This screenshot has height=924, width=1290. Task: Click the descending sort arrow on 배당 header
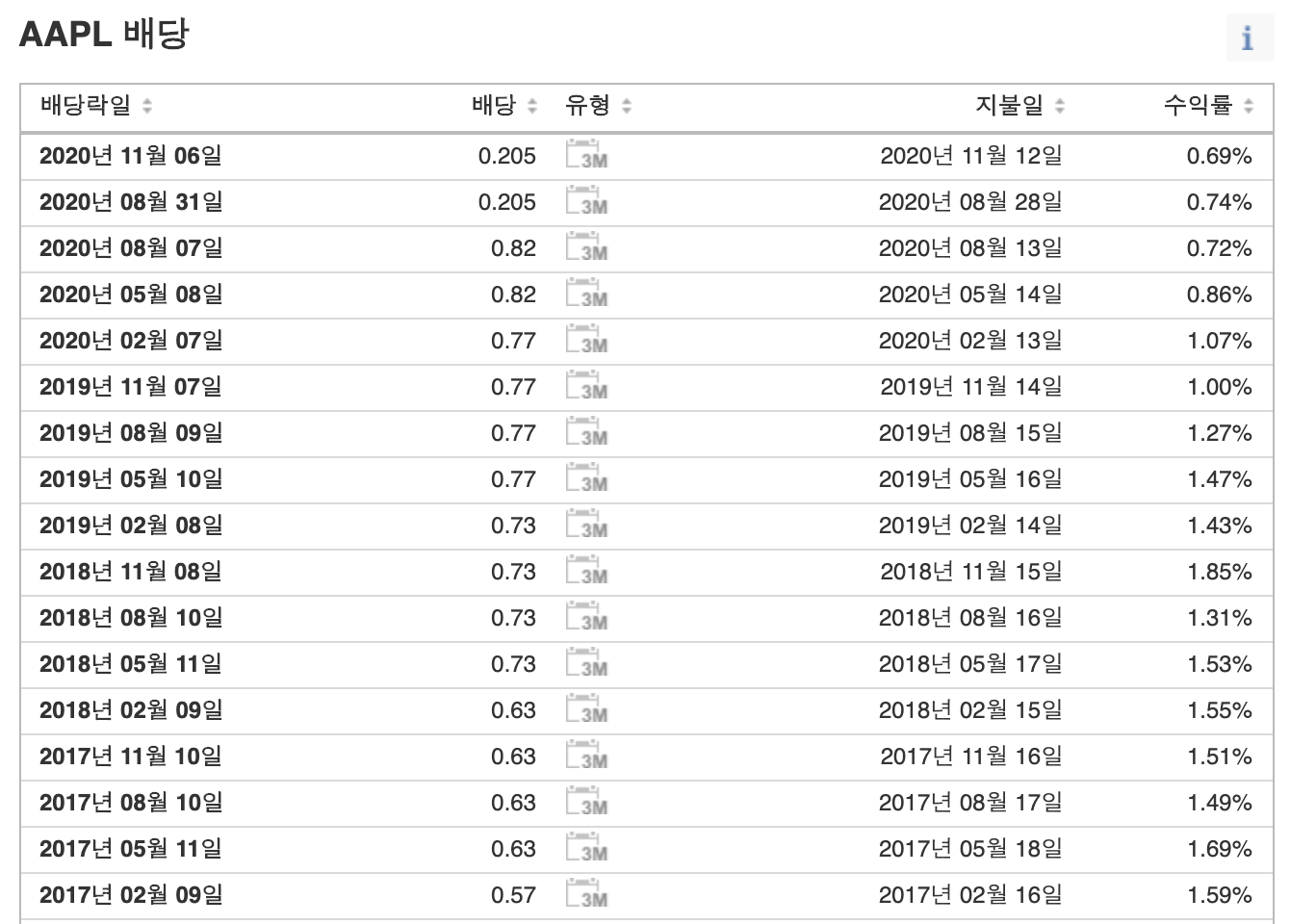coord(532,112)
